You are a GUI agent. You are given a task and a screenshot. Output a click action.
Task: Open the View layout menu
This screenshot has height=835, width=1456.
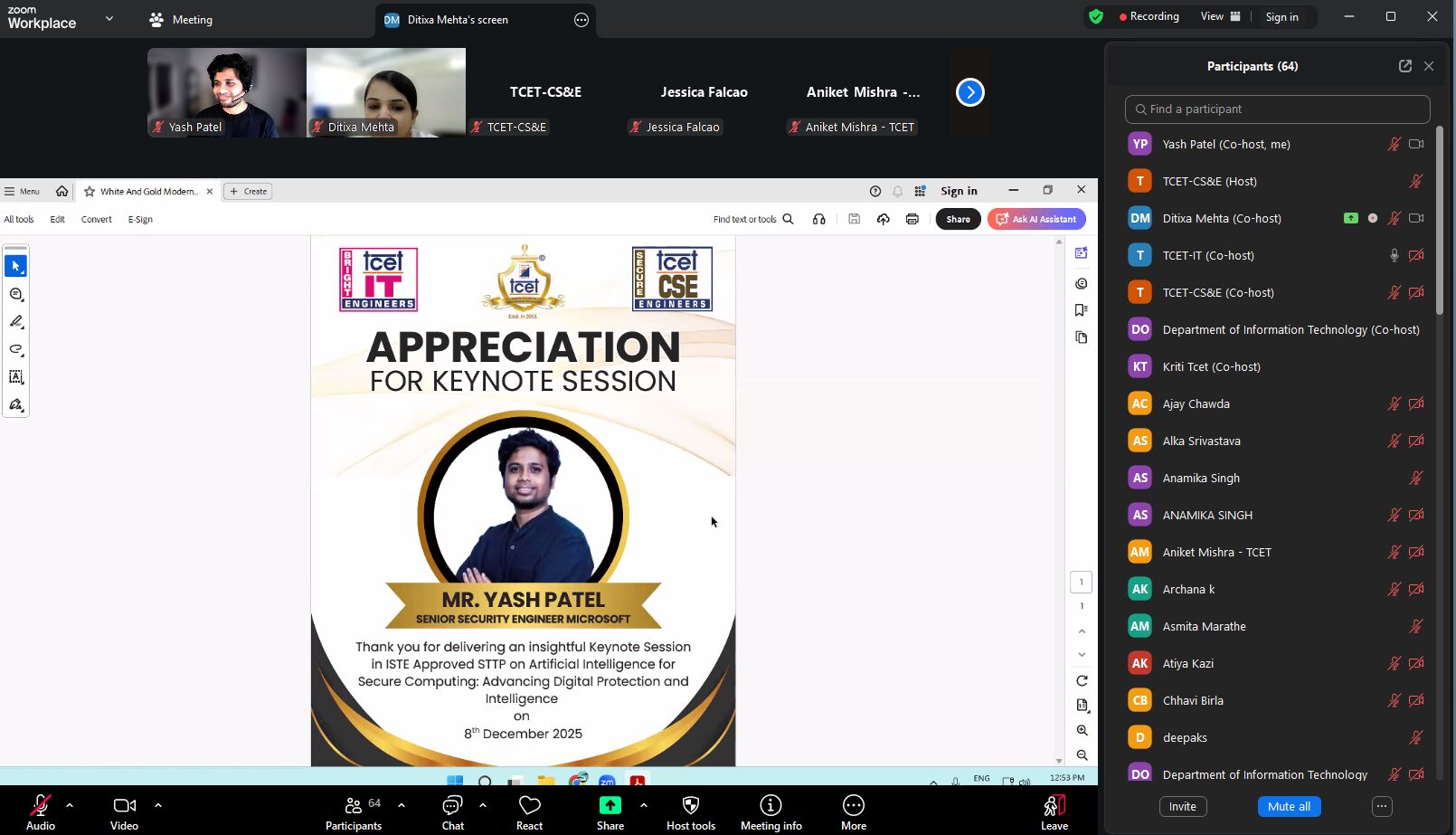tap(1220, 16)
